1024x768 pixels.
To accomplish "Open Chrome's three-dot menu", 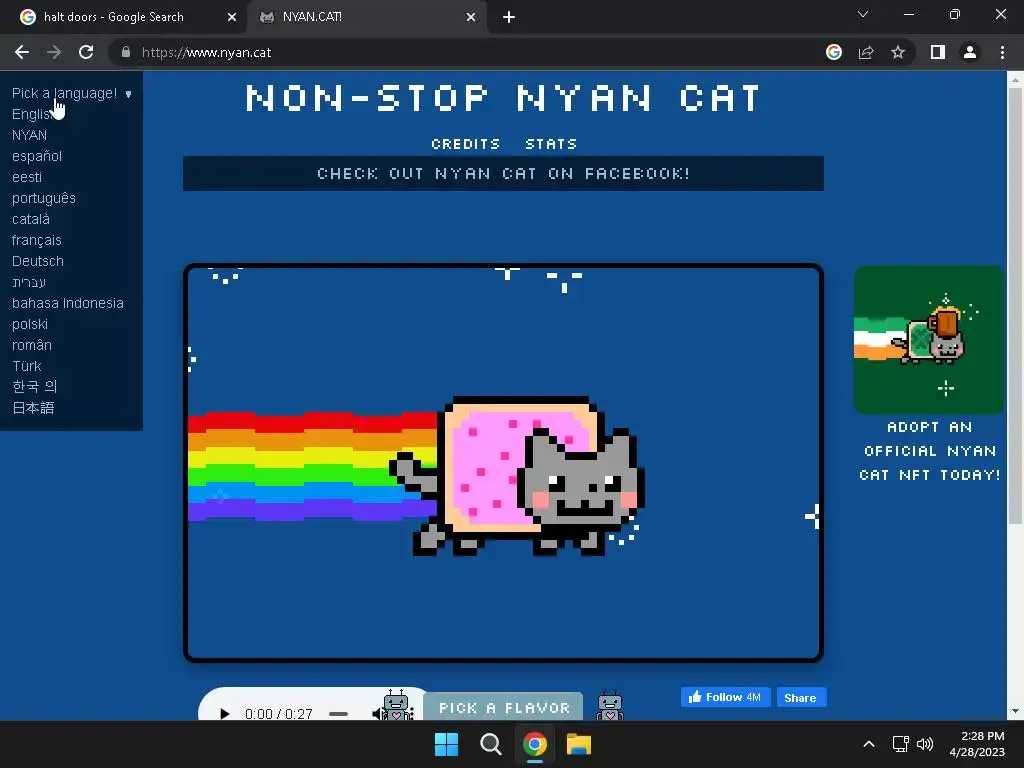I will (1002, 52).
